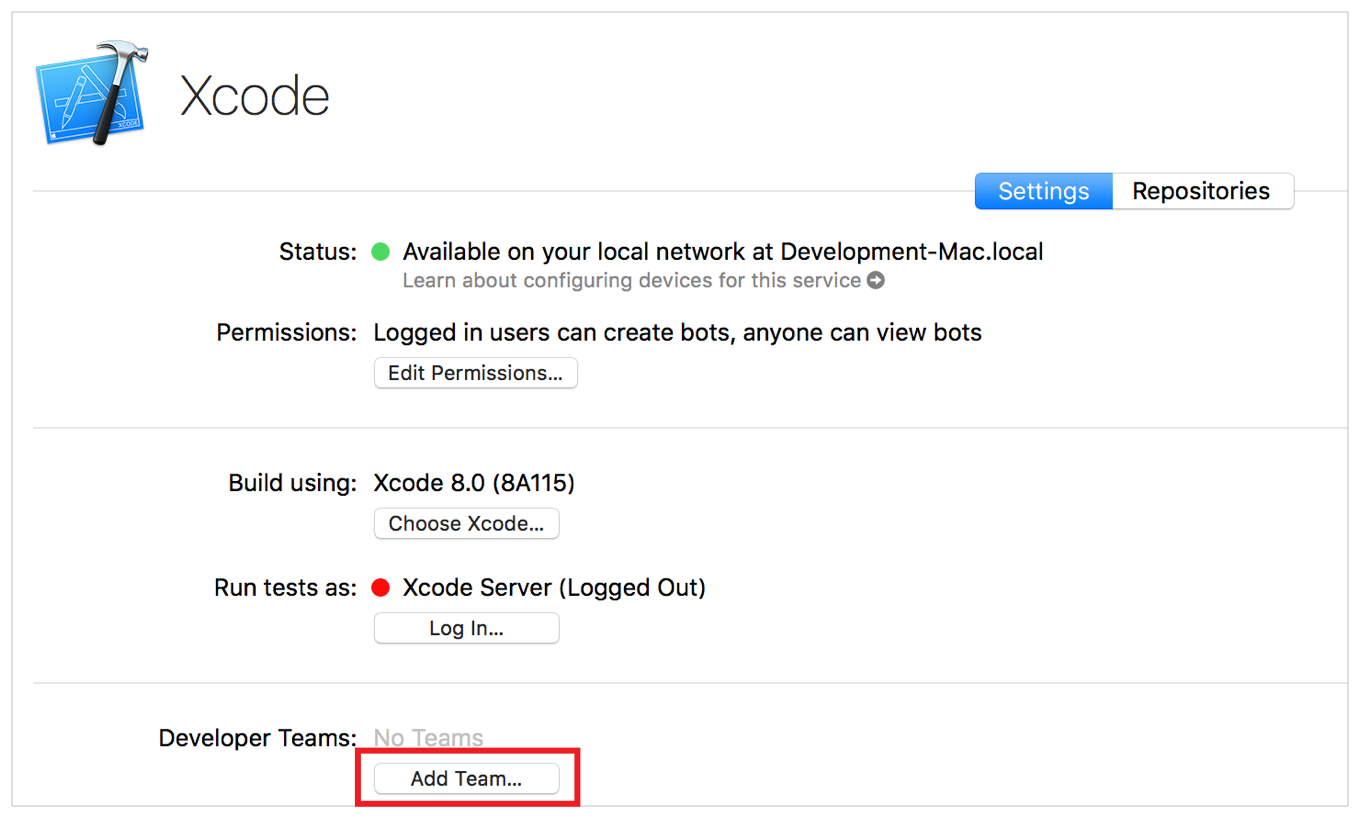Click the permissions description text
The width and height of the screenshot is (1360, 818).
tap(677, 332)
